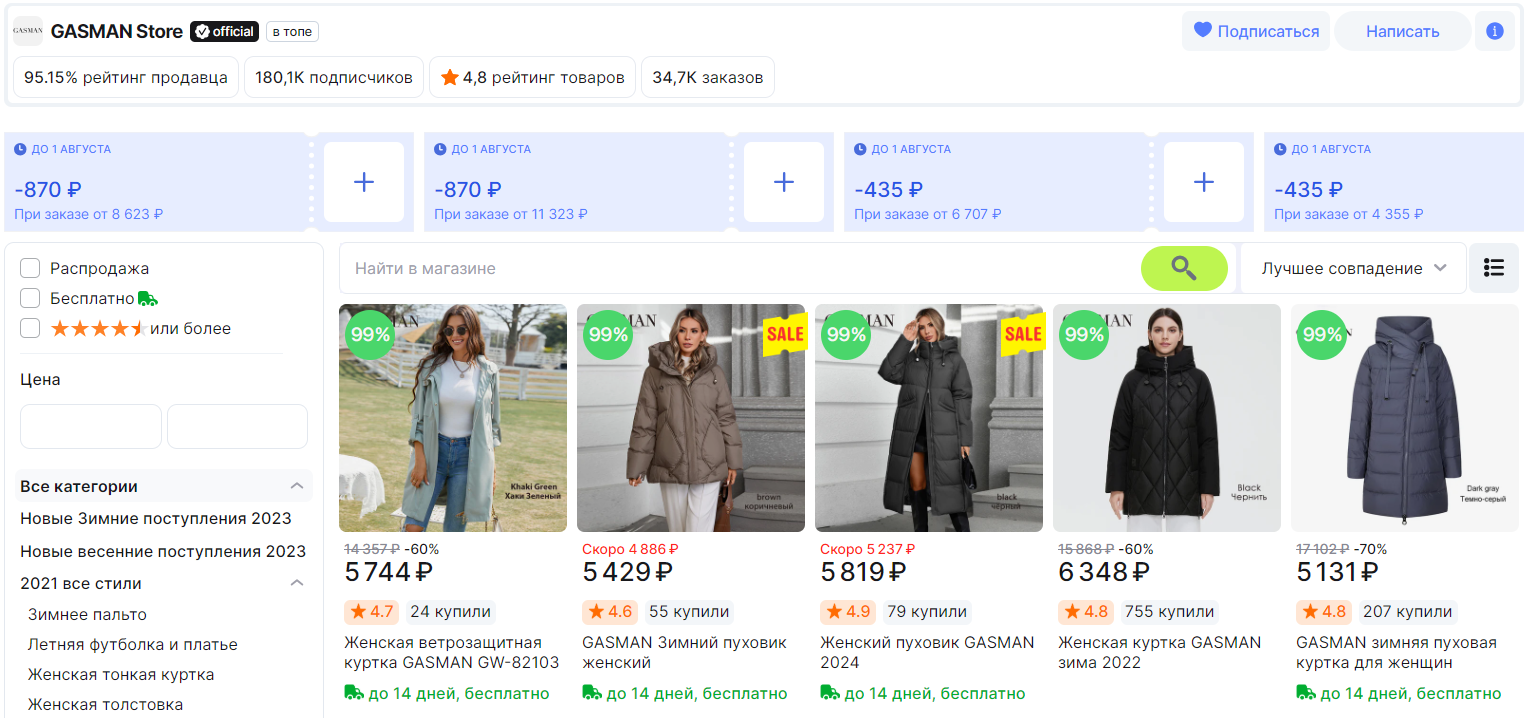Viewport: 1535px width, 718px height.
Task: Collapse the 2021 все стили subcategory
Action: point(297,583)
